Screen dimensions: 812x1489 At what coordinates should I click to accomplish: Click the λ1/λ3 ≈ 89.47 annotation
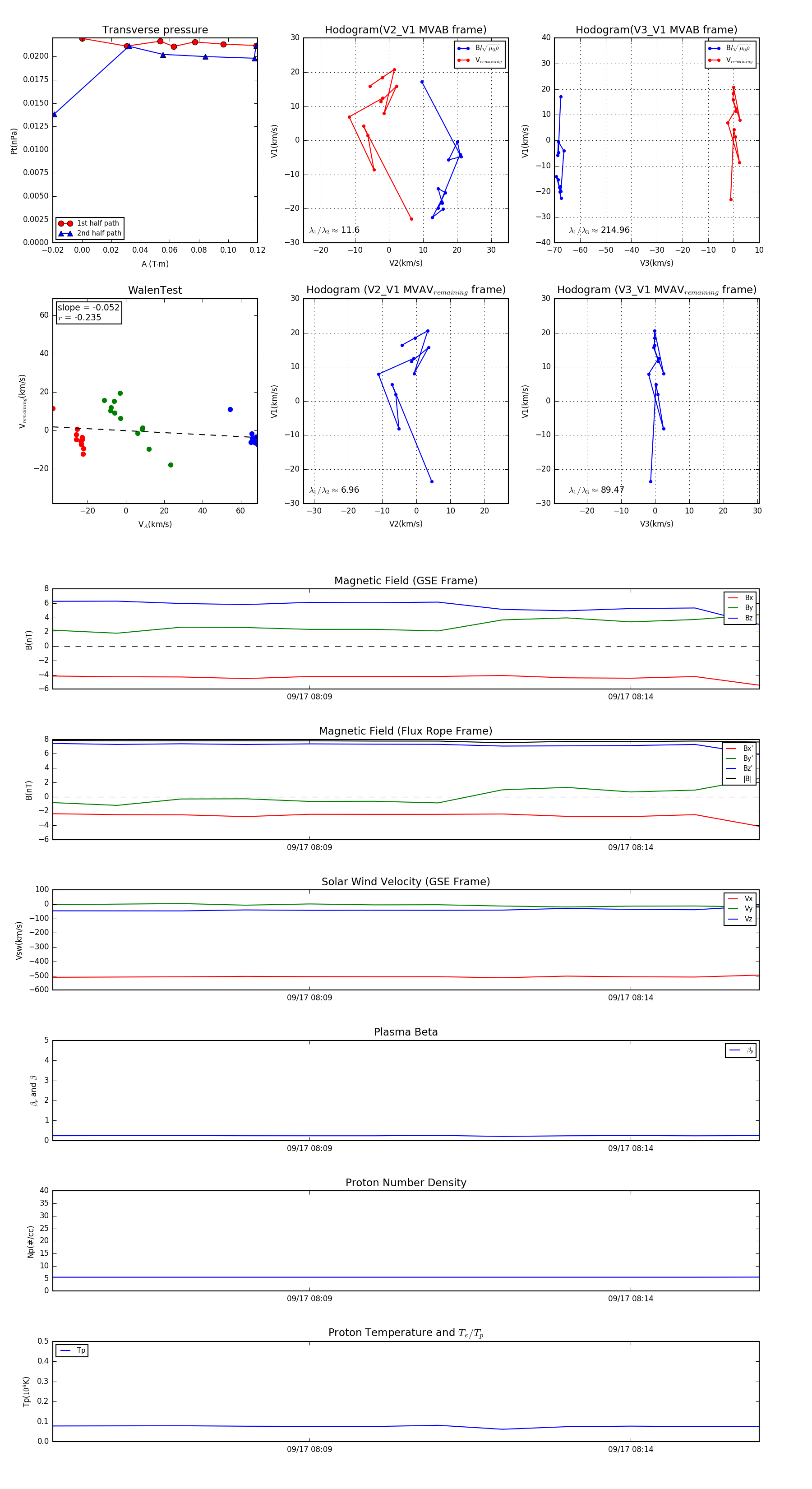597,490
